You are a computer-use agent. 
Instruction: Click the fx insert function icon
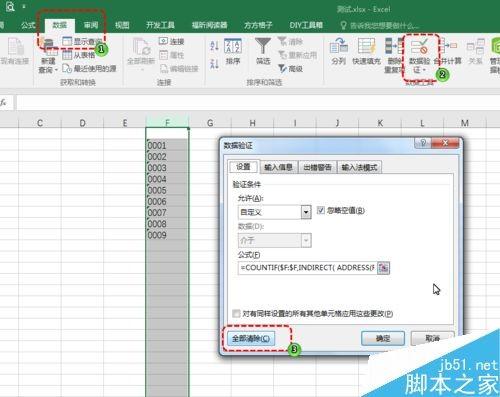(4, 103)
